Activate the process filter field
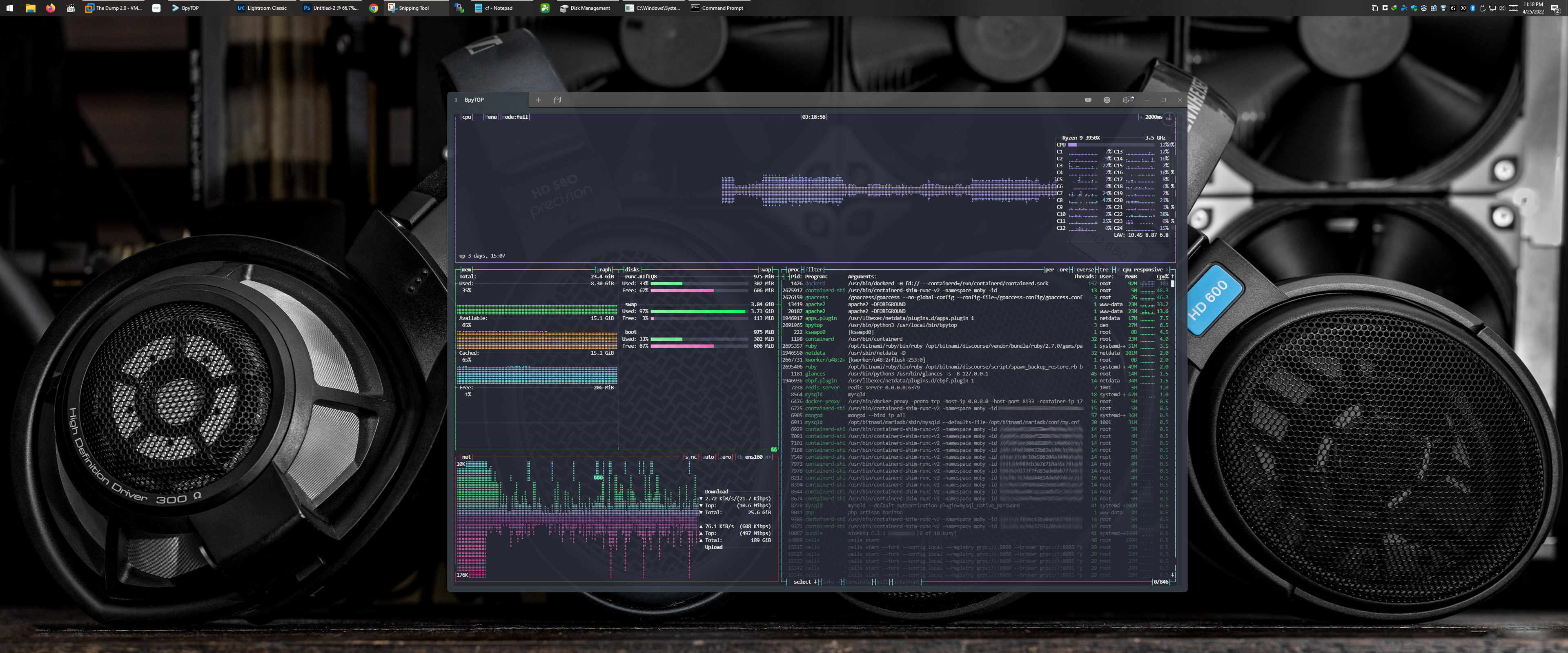Image resolution: width=1568 pixels, height=653 pixels. 815,270
